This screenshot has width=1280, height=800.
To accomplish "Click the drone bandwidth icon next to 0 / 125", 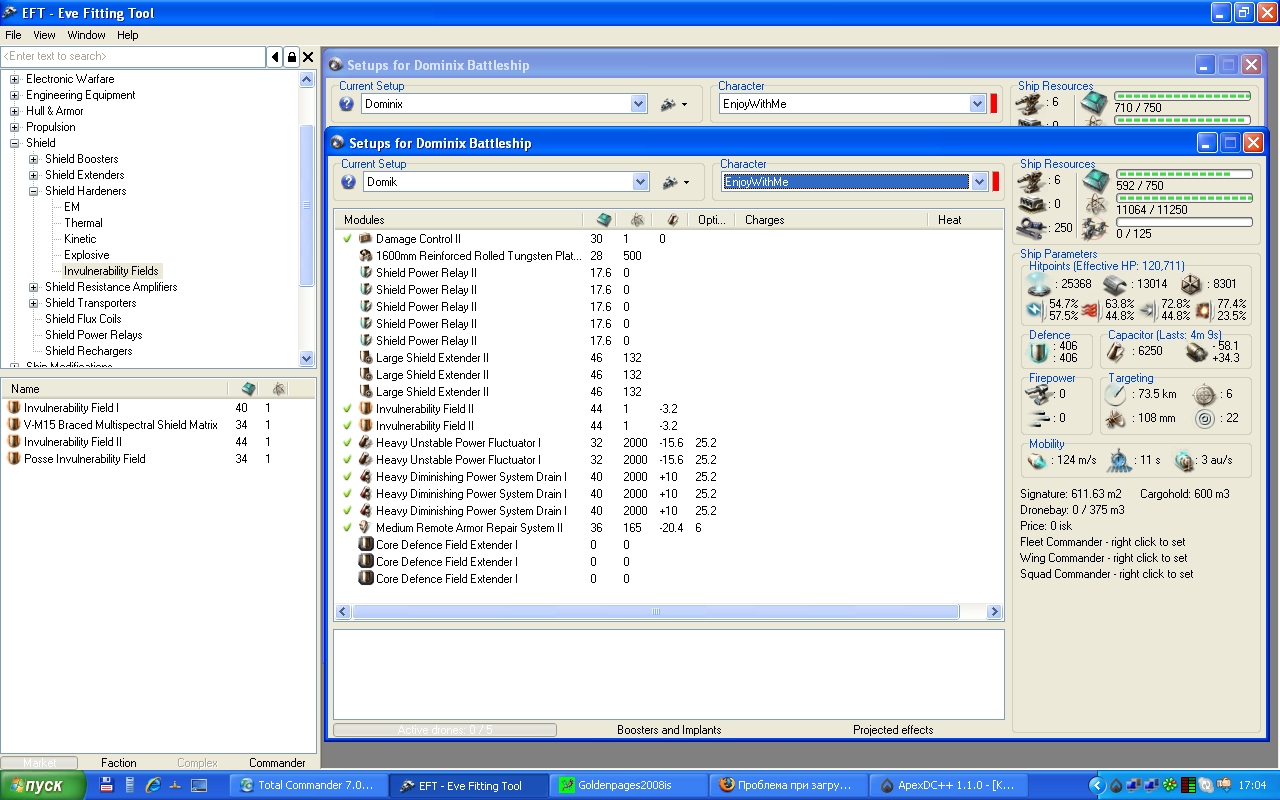I will [1095, 229].
